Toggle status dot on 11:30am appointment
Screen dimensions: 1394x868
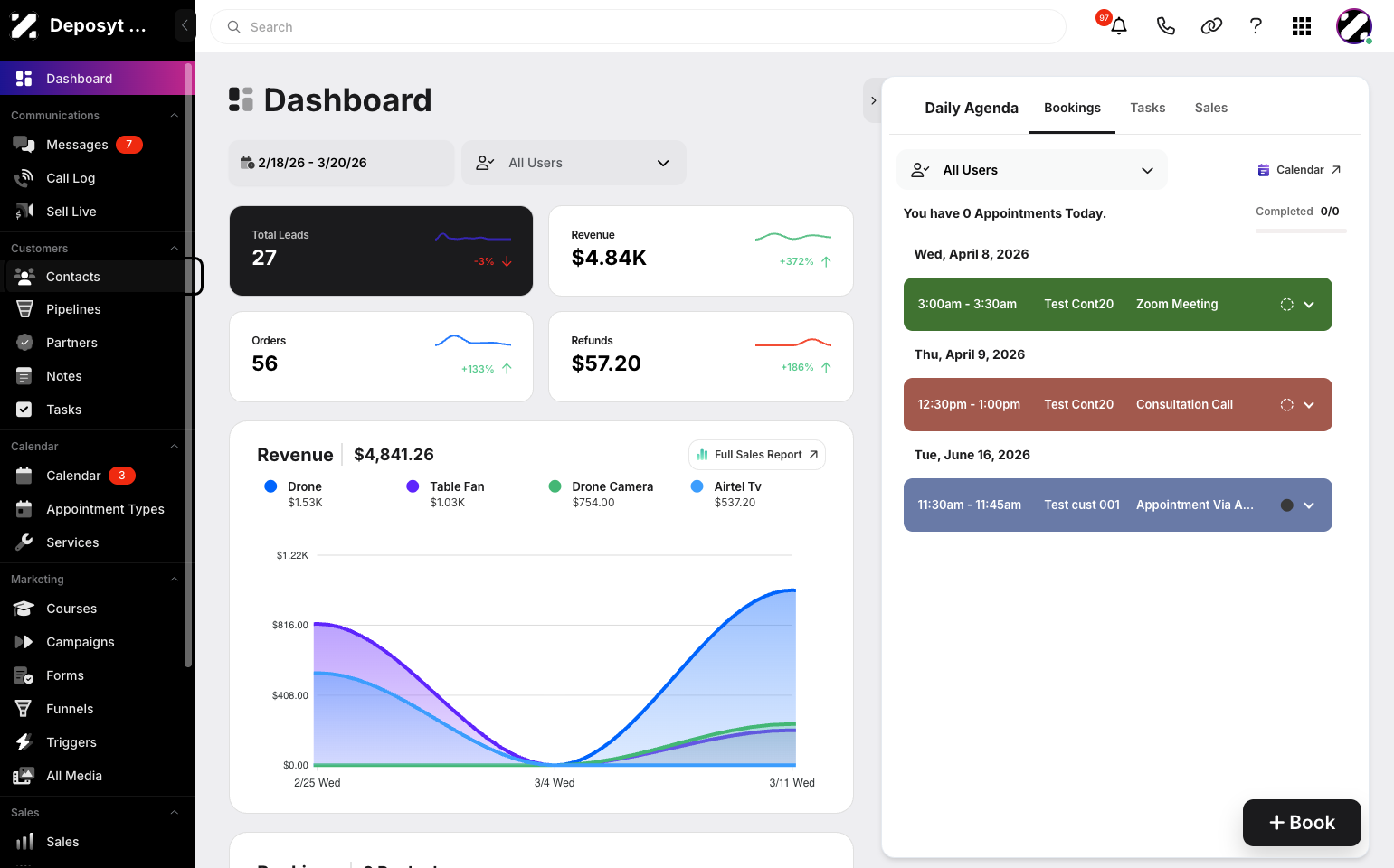point(1286,505)
